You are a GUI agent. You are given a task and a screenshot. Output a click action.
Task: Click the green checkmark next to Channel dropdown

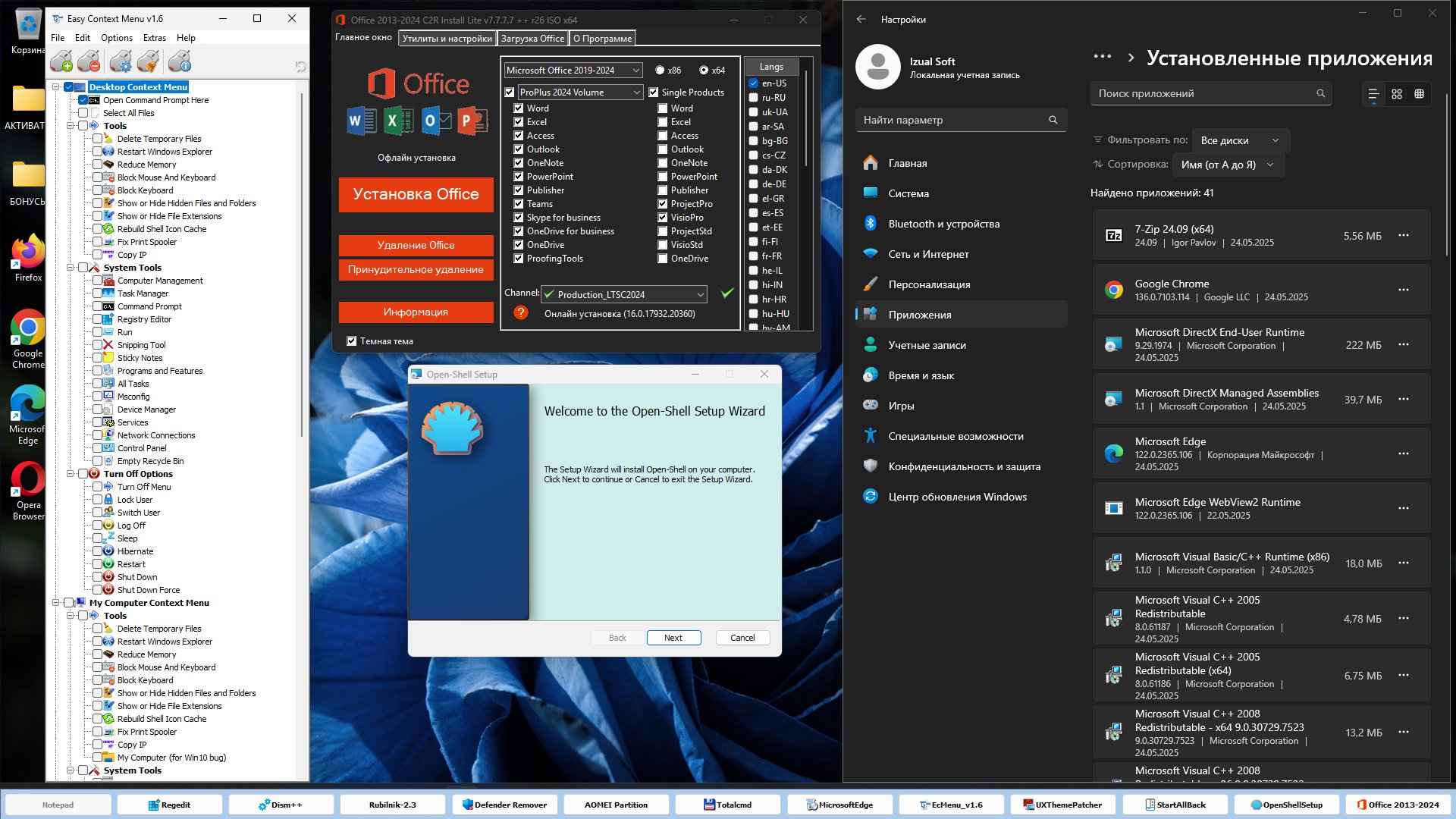coord(727,293)
